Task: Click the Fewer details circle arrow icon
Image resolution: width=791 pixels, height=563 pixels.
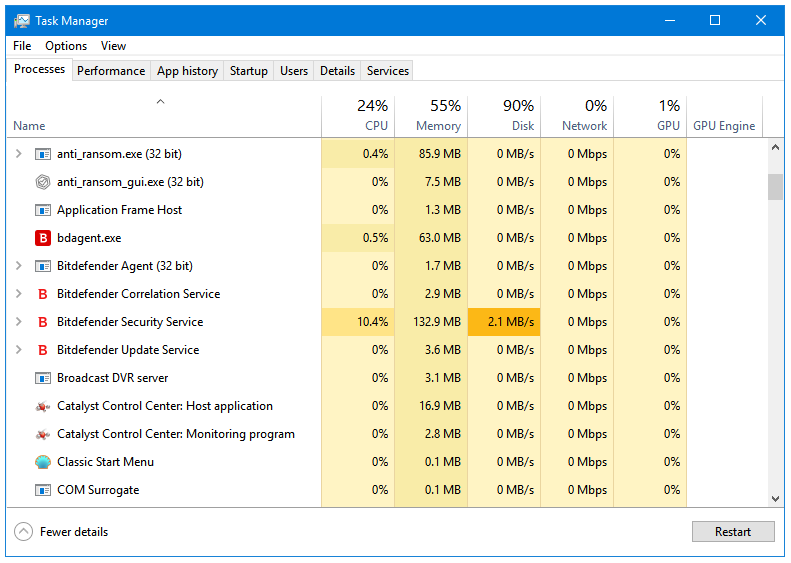Action: pyautogui.click(x=23, y=532)
